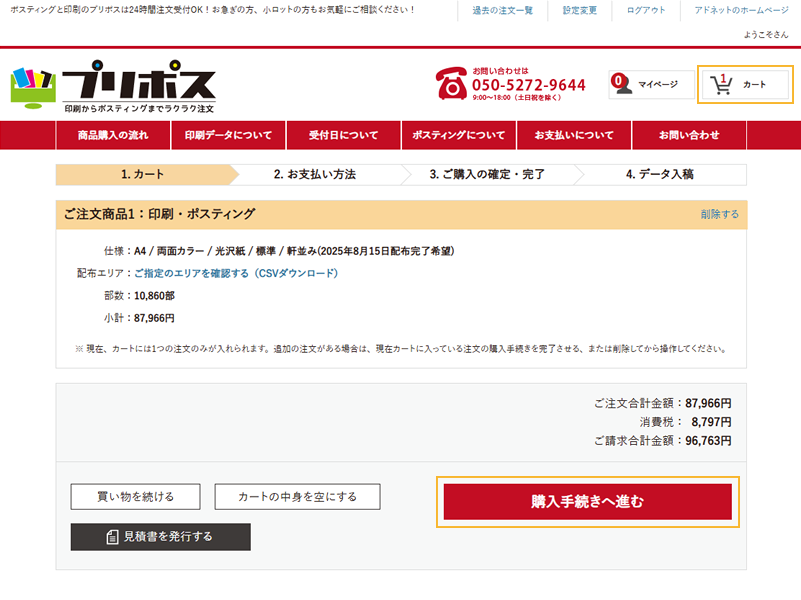Open お問い合わせ navigation item
The width and height of the screenshot is (801, 600).
(688, 135)
